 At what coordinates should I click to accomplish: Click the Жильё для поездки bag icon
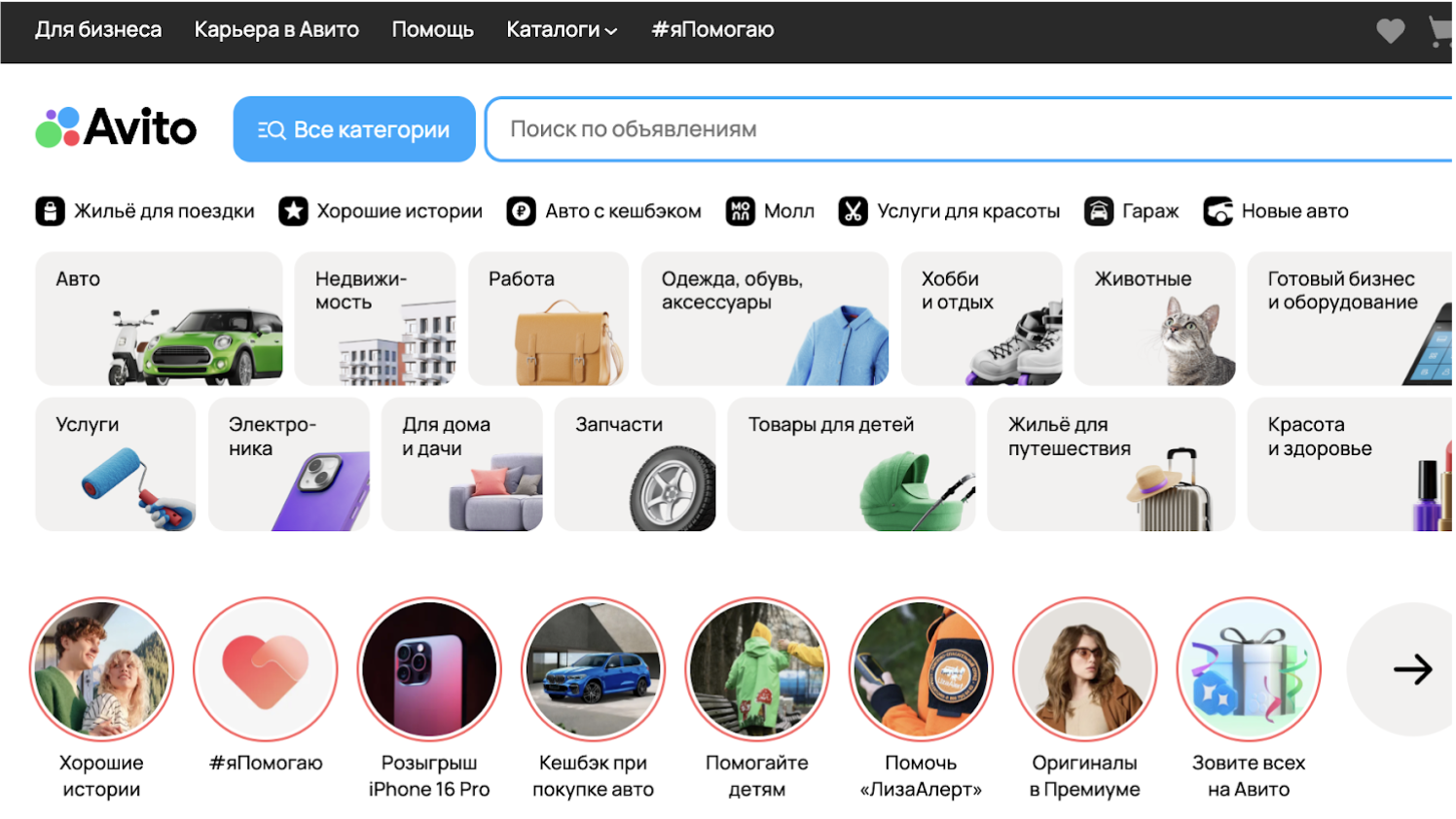coord(51,211)
